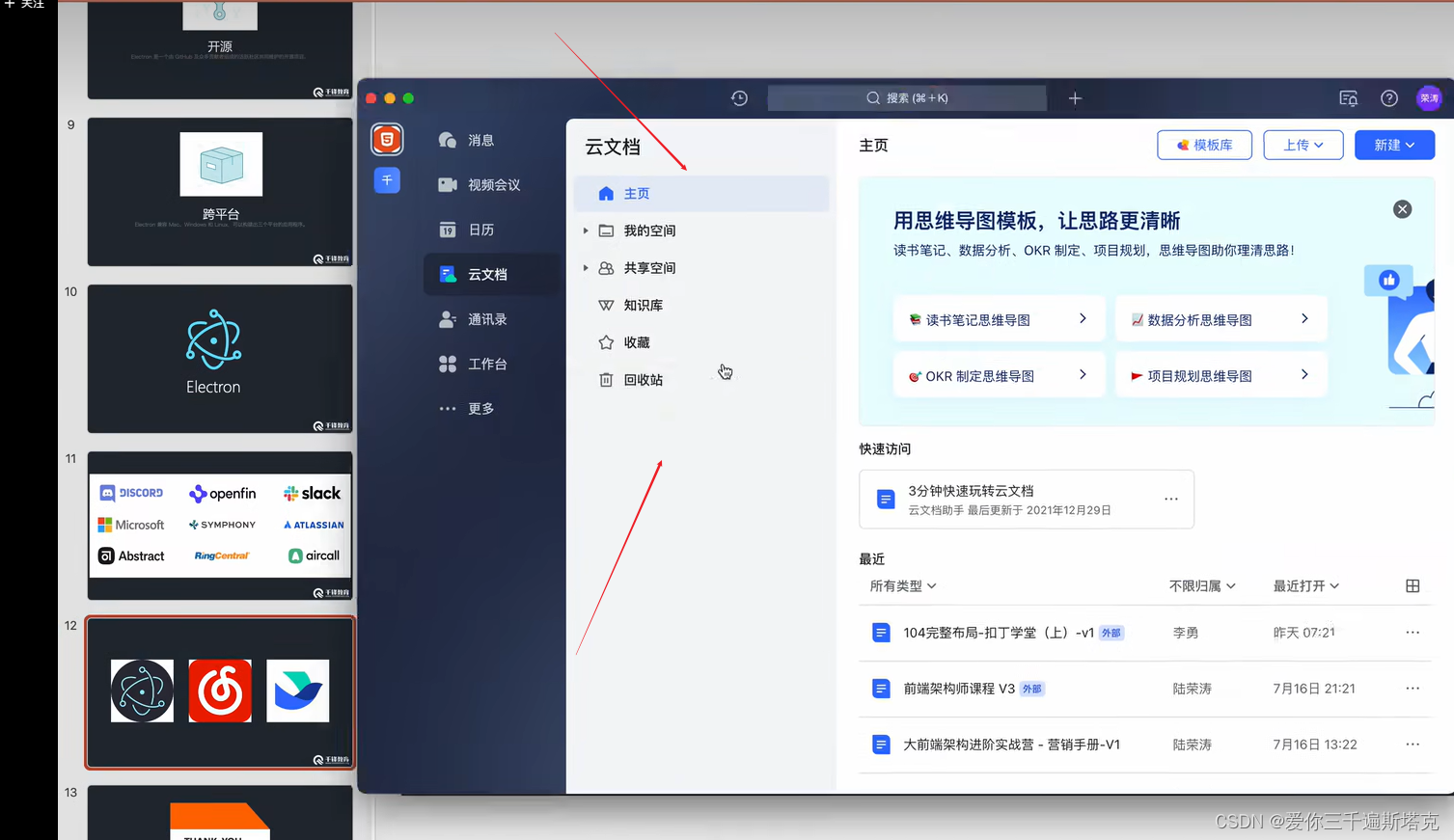The width and height of the screenshot is (1454, 840).
Task: Switch to grid view with the 田 icon
Action: point(1413,585)
